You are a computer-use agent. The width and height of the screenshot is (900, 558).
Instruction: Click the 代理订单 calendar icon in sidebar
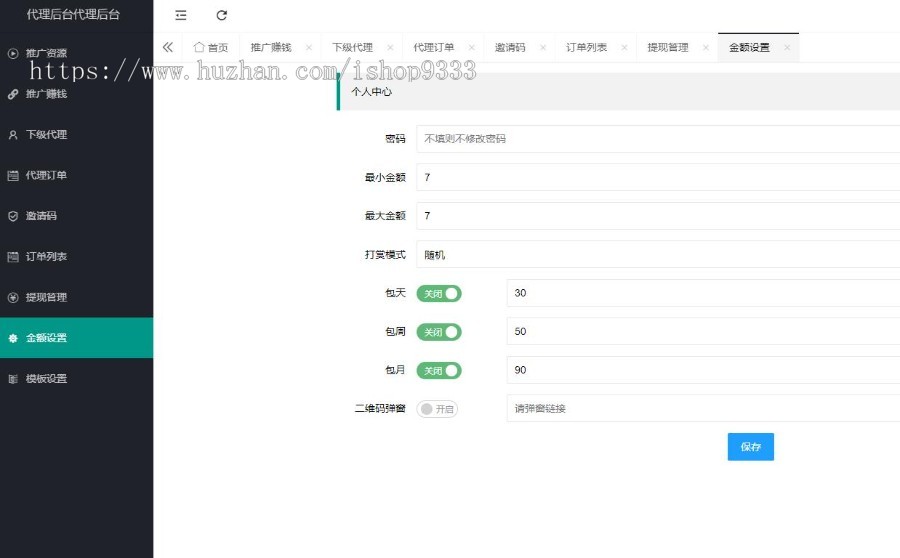13,176
